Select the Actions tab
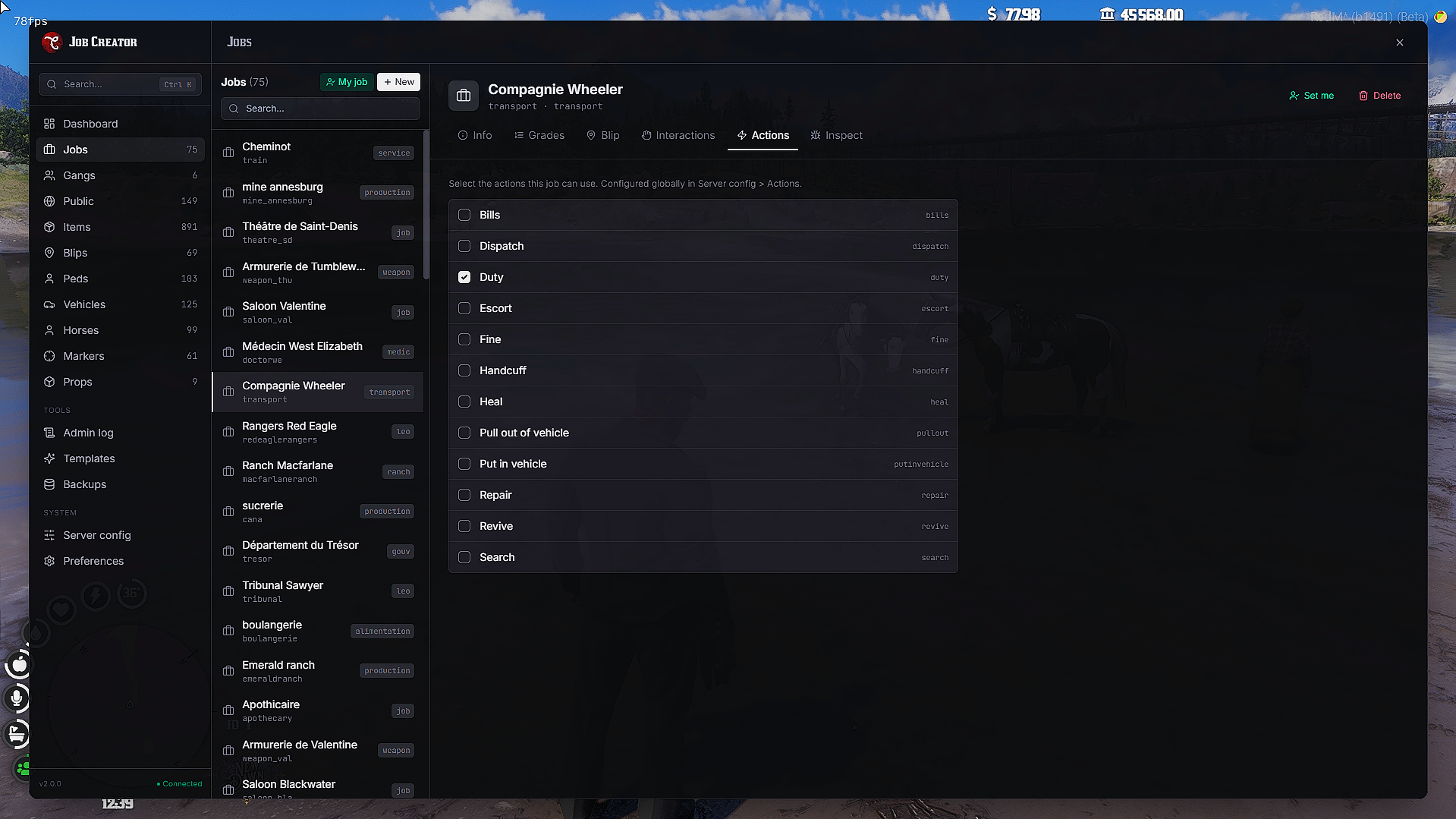The height and width of the screenshot is (819, 1456). click(763, 135)
